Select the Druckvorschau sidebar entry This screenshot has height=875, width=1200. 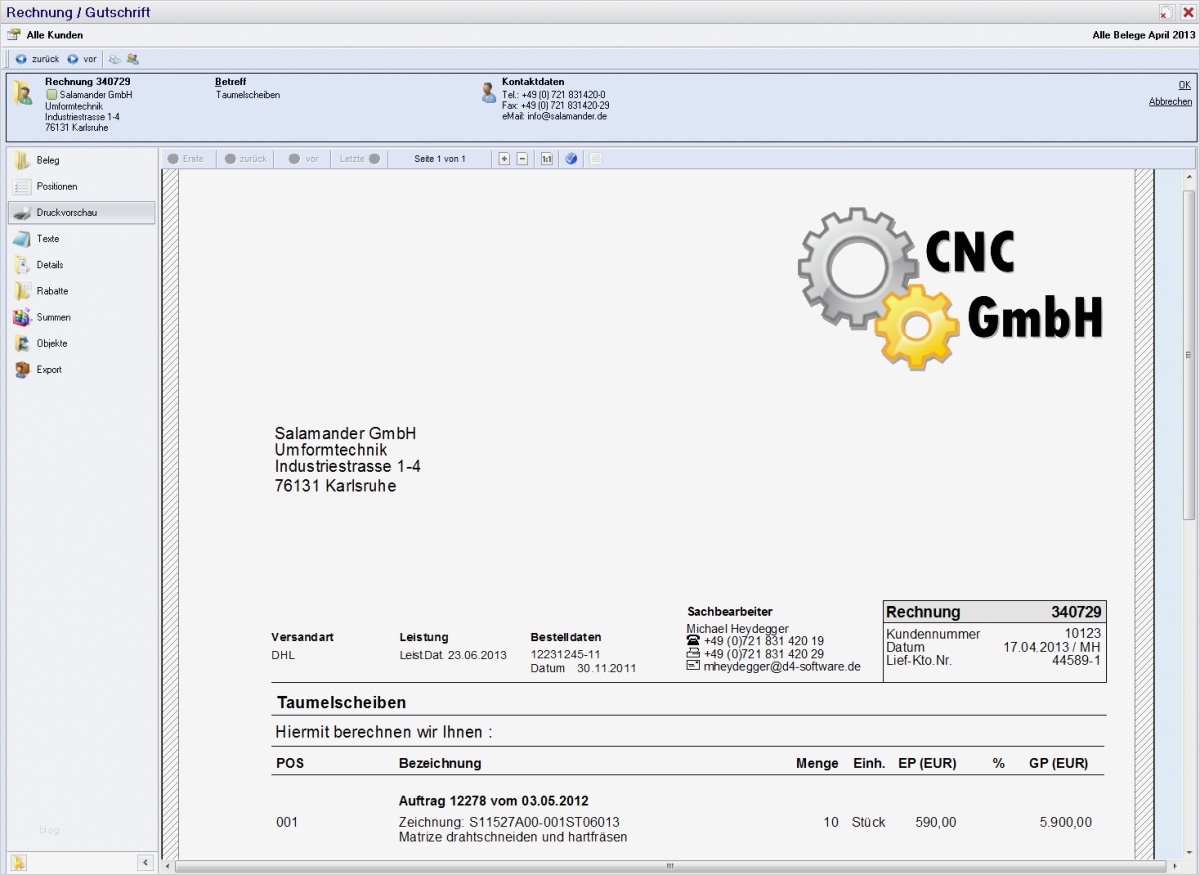tap(82, 212)
